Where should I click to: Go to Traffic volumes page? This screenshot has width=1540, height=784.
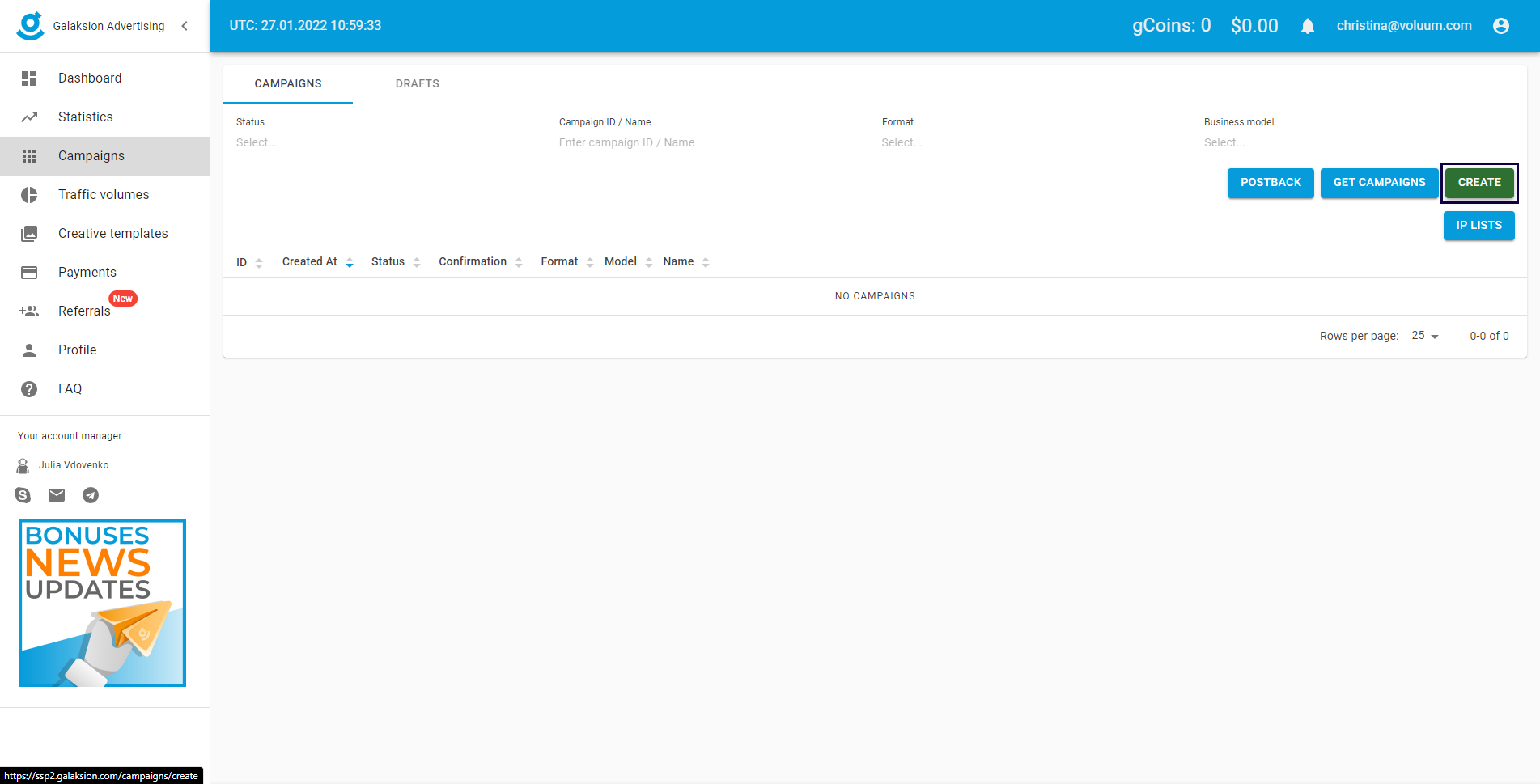[x=104, y=194]
